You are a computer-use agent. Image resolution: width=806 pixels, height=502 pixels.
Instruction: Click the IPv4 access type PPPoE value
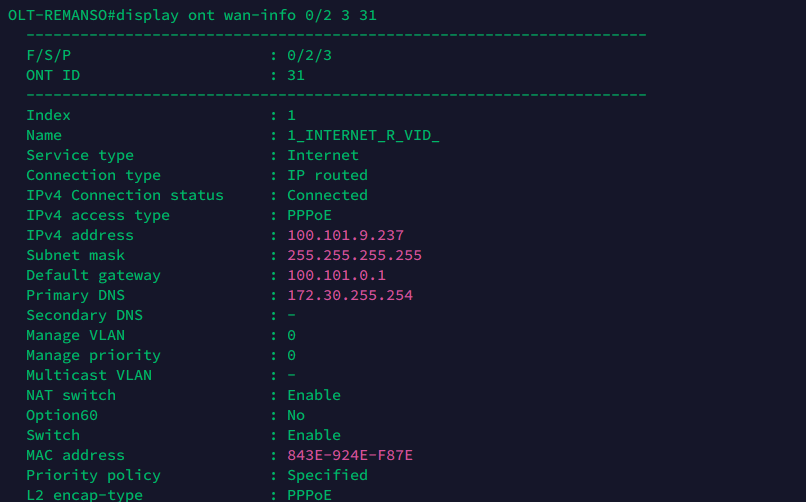click(x=309, y=215)
